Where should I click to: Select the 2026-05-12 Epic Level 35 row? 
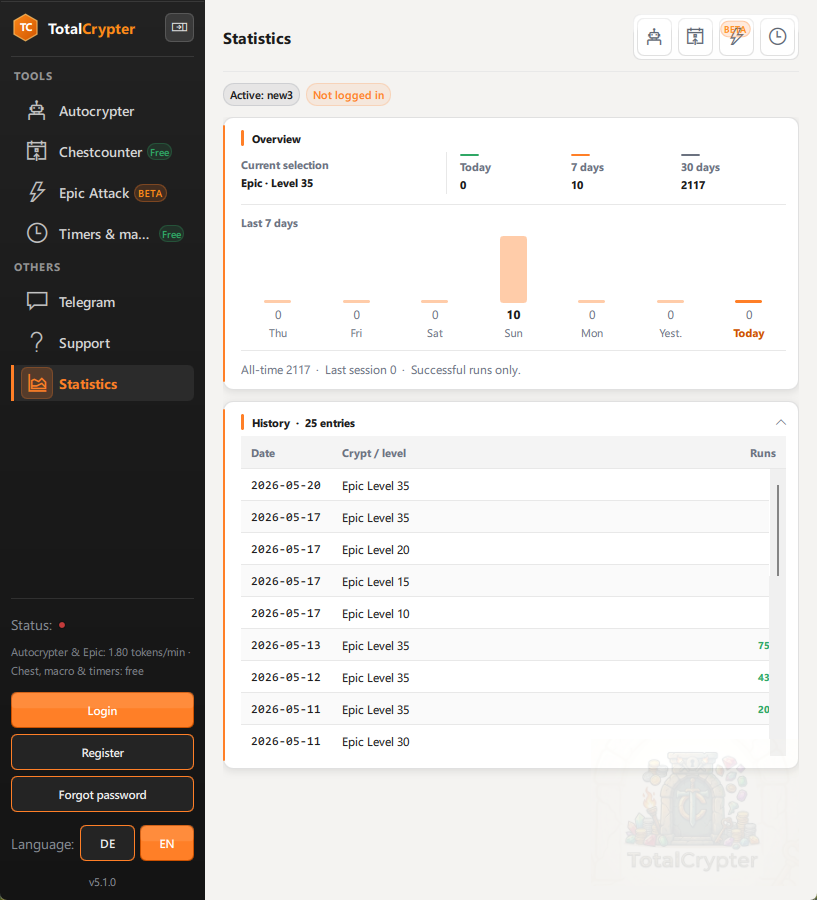[505, 677]
